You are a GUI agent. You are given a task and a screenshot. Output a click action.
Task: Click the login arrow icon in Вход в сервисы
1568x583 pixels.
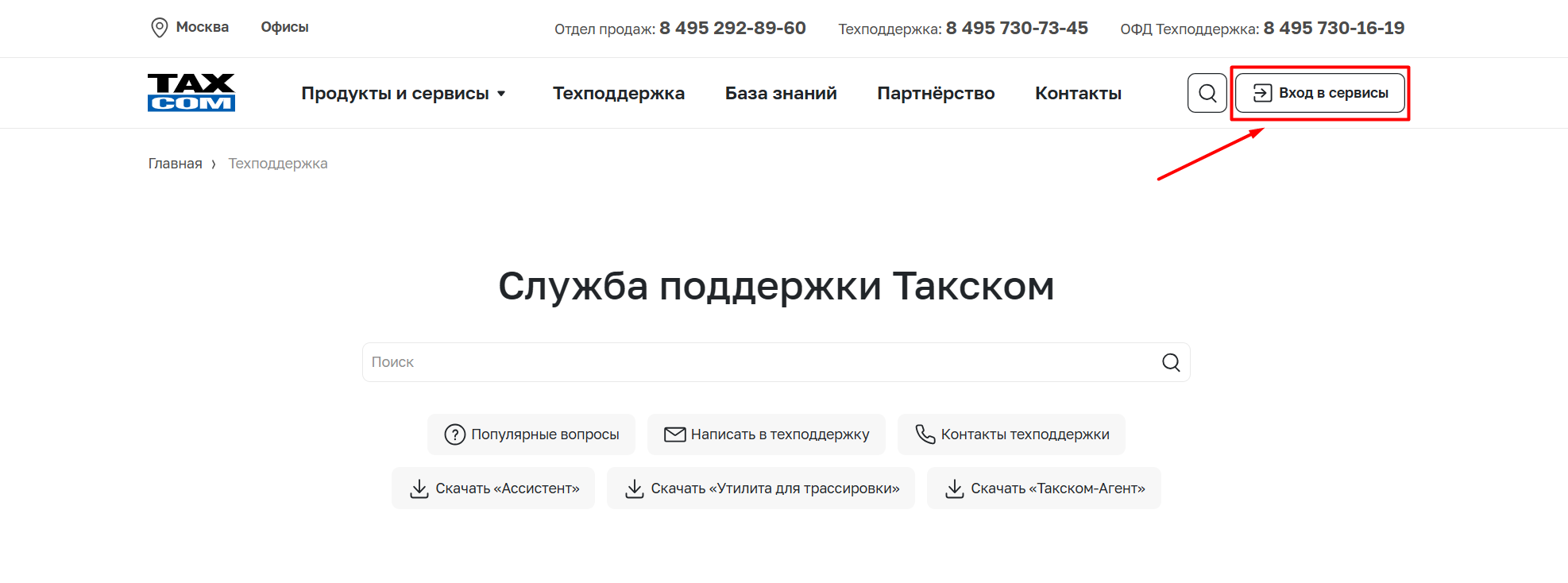click(1263, 93)
